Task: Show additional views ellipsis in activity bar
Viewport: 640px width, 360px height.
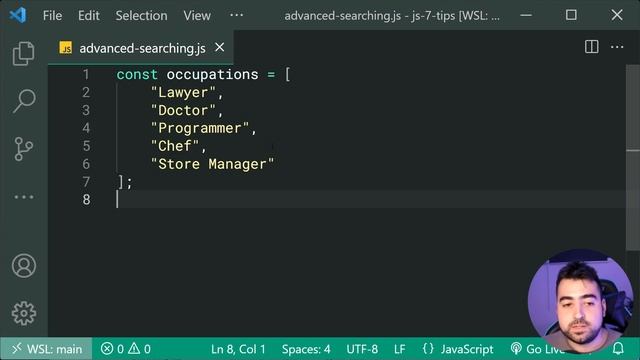Action: click(24, 197)
